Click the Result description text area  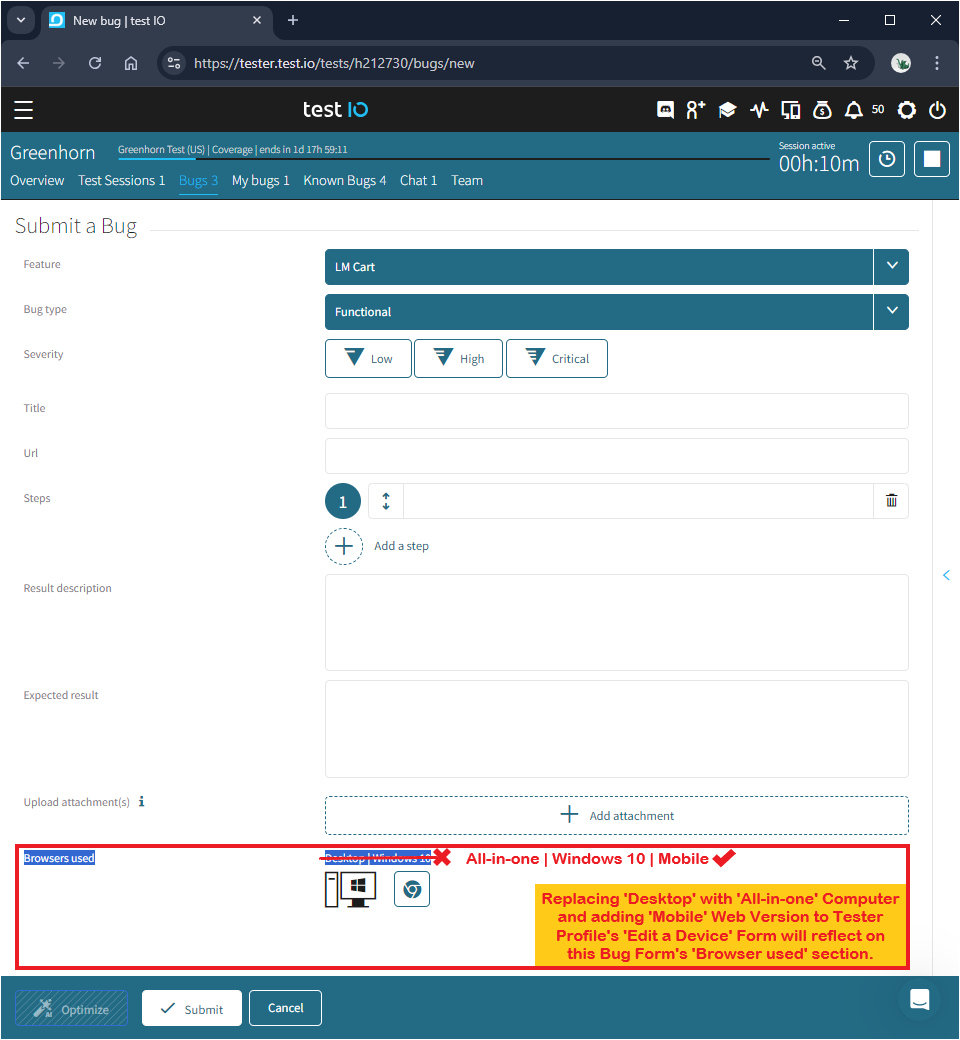click(616, 623)
